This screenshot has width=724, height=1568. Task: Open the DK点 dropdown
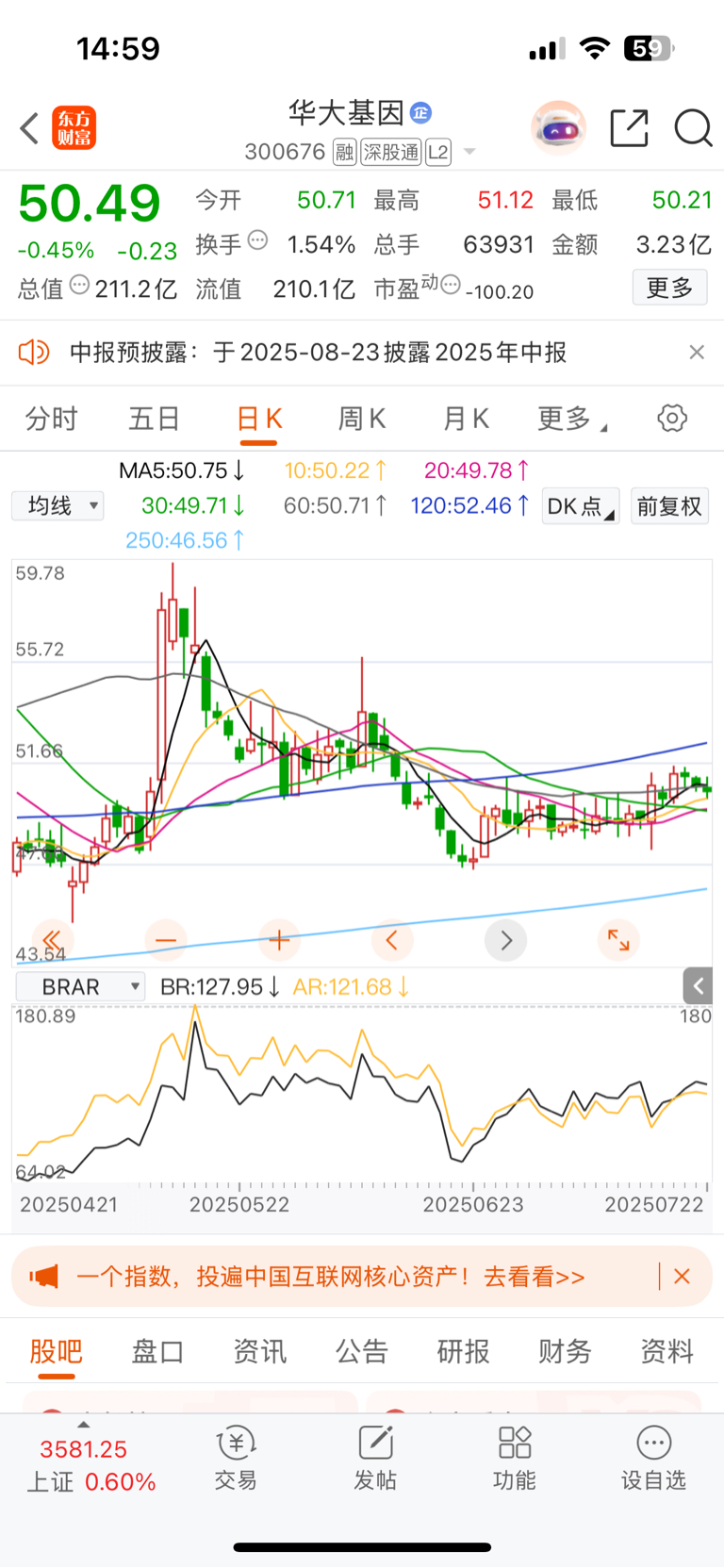[580, 506]
